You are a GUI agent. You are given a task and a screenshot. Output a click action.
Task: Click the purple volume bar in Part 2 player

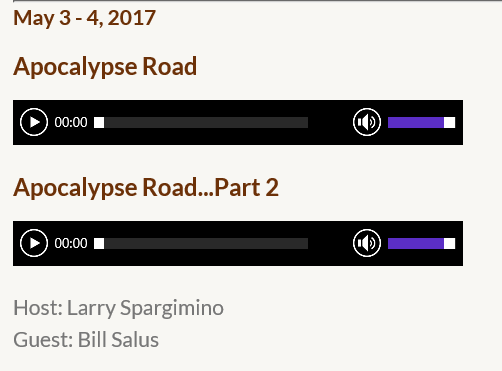(x=416, y=243)
